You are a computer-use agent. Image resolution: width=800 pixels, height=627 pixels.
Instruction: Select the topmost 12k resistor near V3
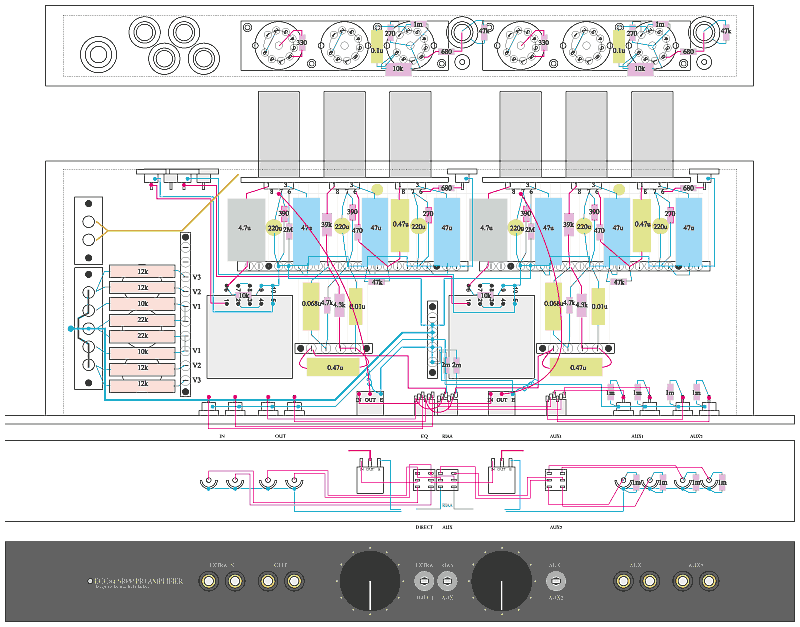click(142, 272)
